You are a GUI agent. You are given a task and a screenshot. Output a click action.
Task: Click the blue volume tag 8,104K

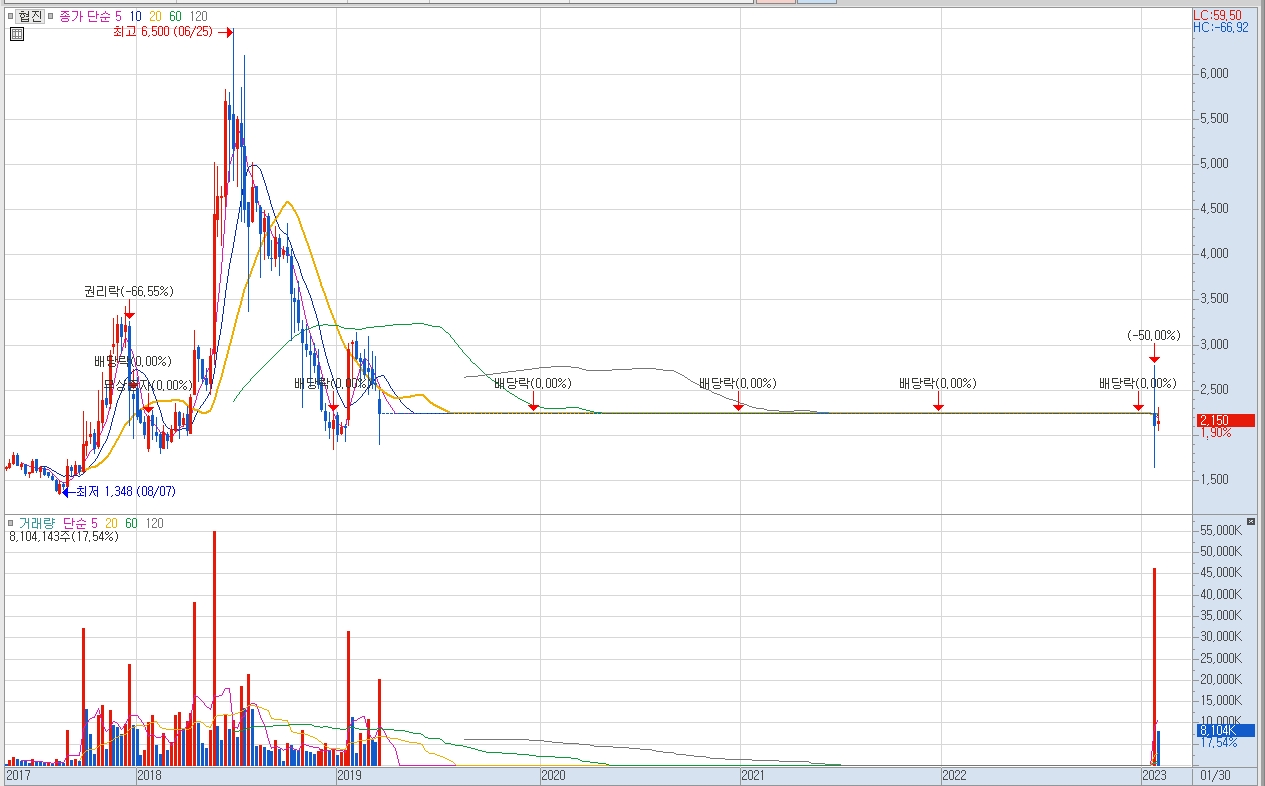(1225, 730)
